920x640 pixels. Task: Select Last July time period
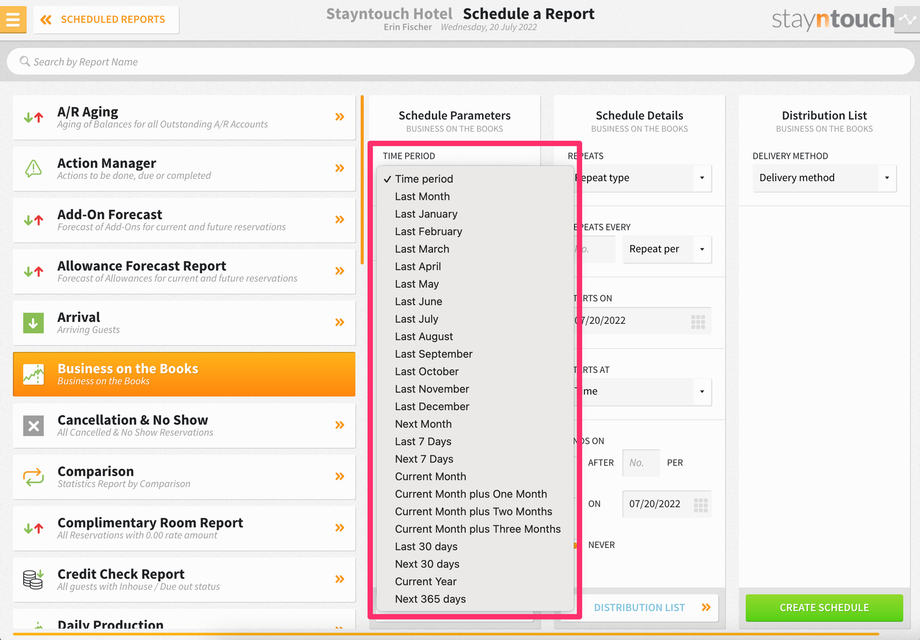[475, 319]
